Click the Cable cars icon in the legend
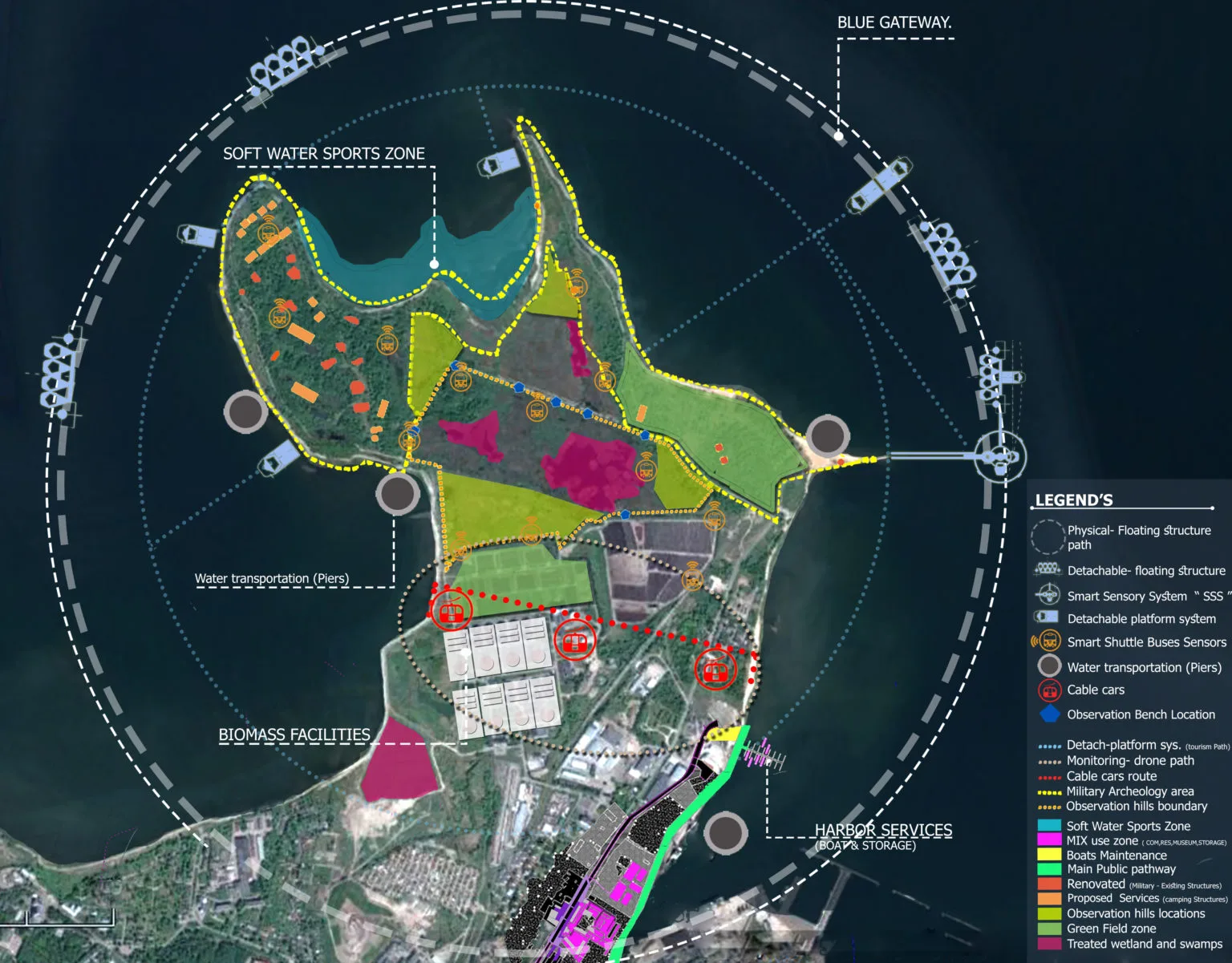 click(1049, 690)
